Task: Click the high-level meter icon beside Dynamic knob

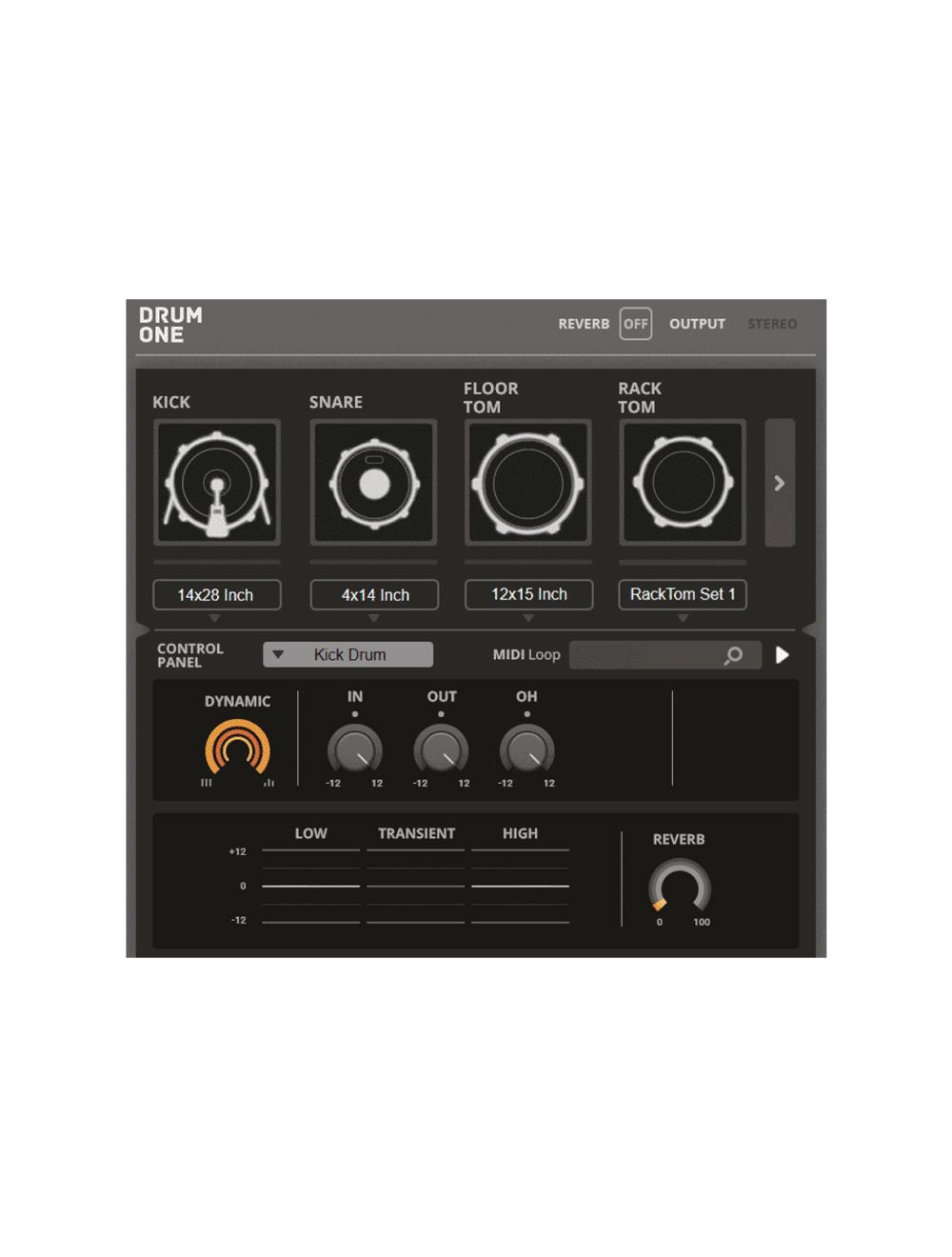Action: (x=269, y=781)
